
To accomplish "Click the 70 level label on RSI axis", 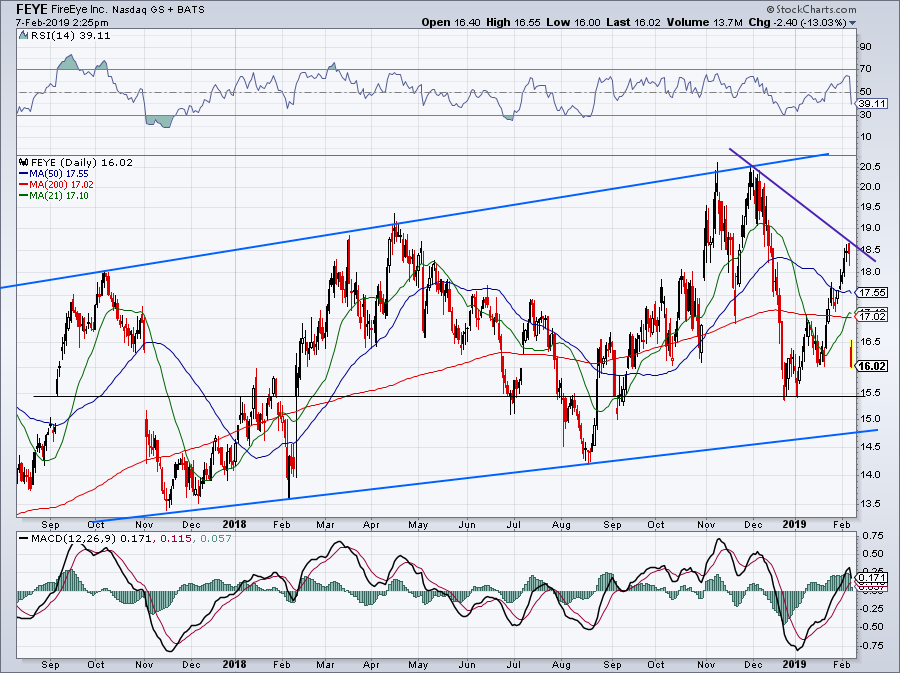I will click(x=866, y=68).
